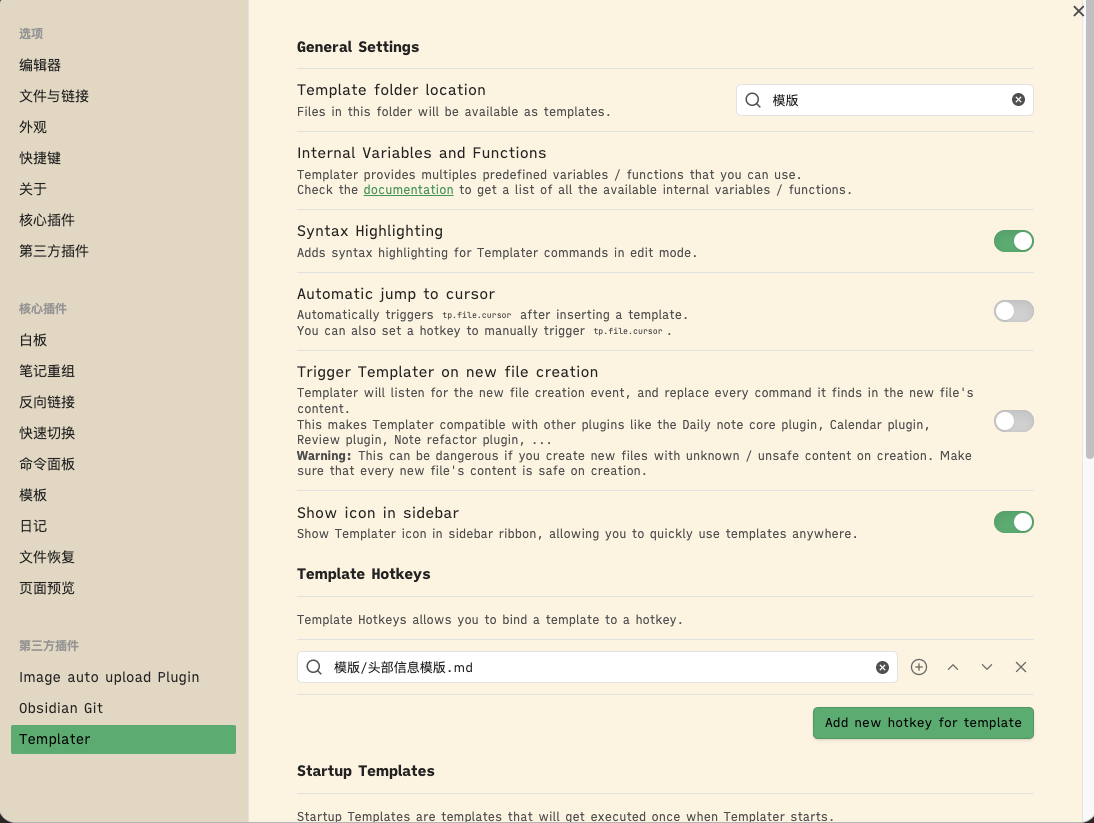Click search icon in the hotkey template field
This screenshot has width=1094, height=823.
(314, 667)
